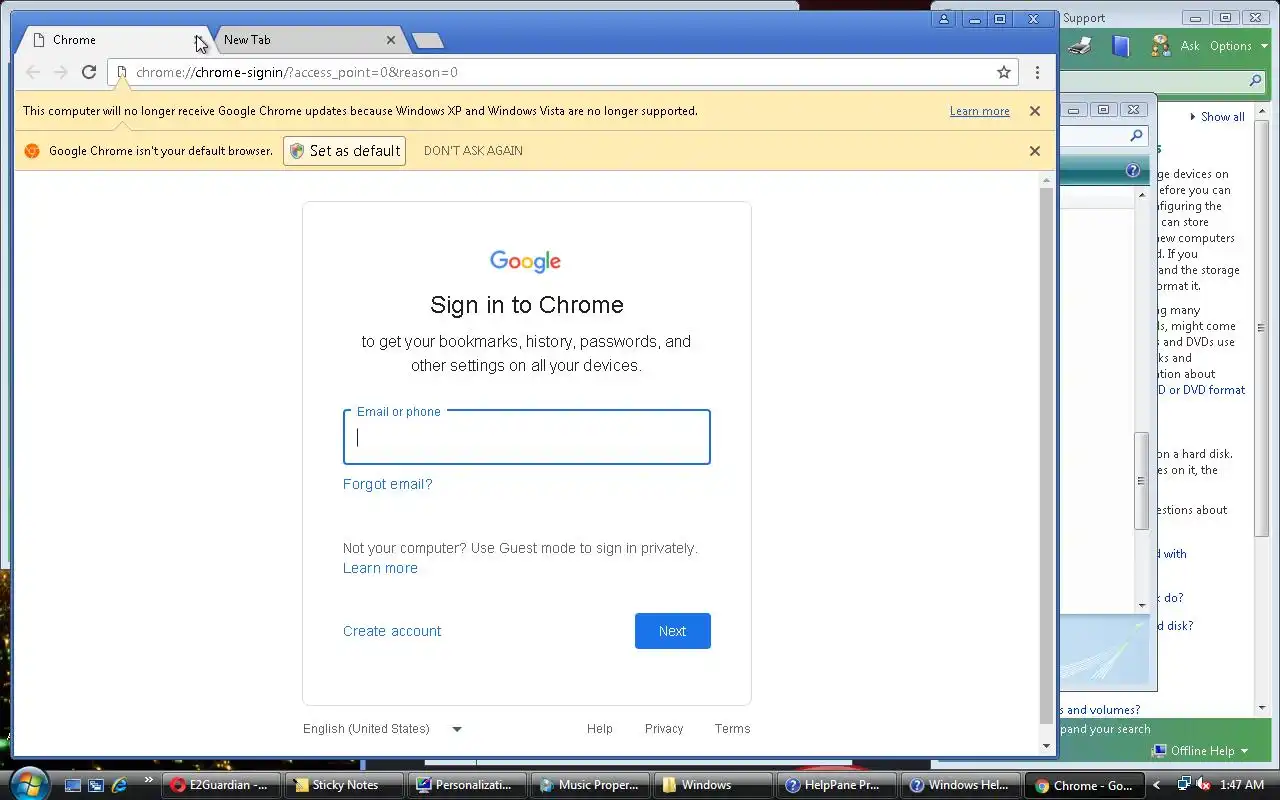
Task: Switch to the New Tab tab
Action: coord(300,40)
